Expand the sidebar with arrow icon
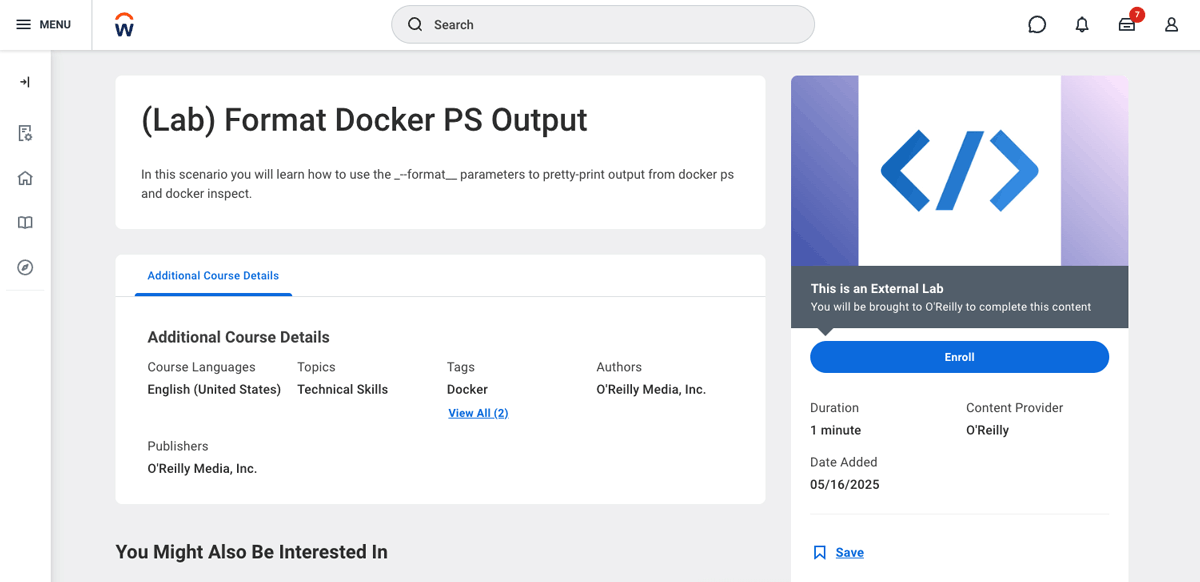This screenshot has width=1200, height=582. pyautogui.click(x=25, y=82)
